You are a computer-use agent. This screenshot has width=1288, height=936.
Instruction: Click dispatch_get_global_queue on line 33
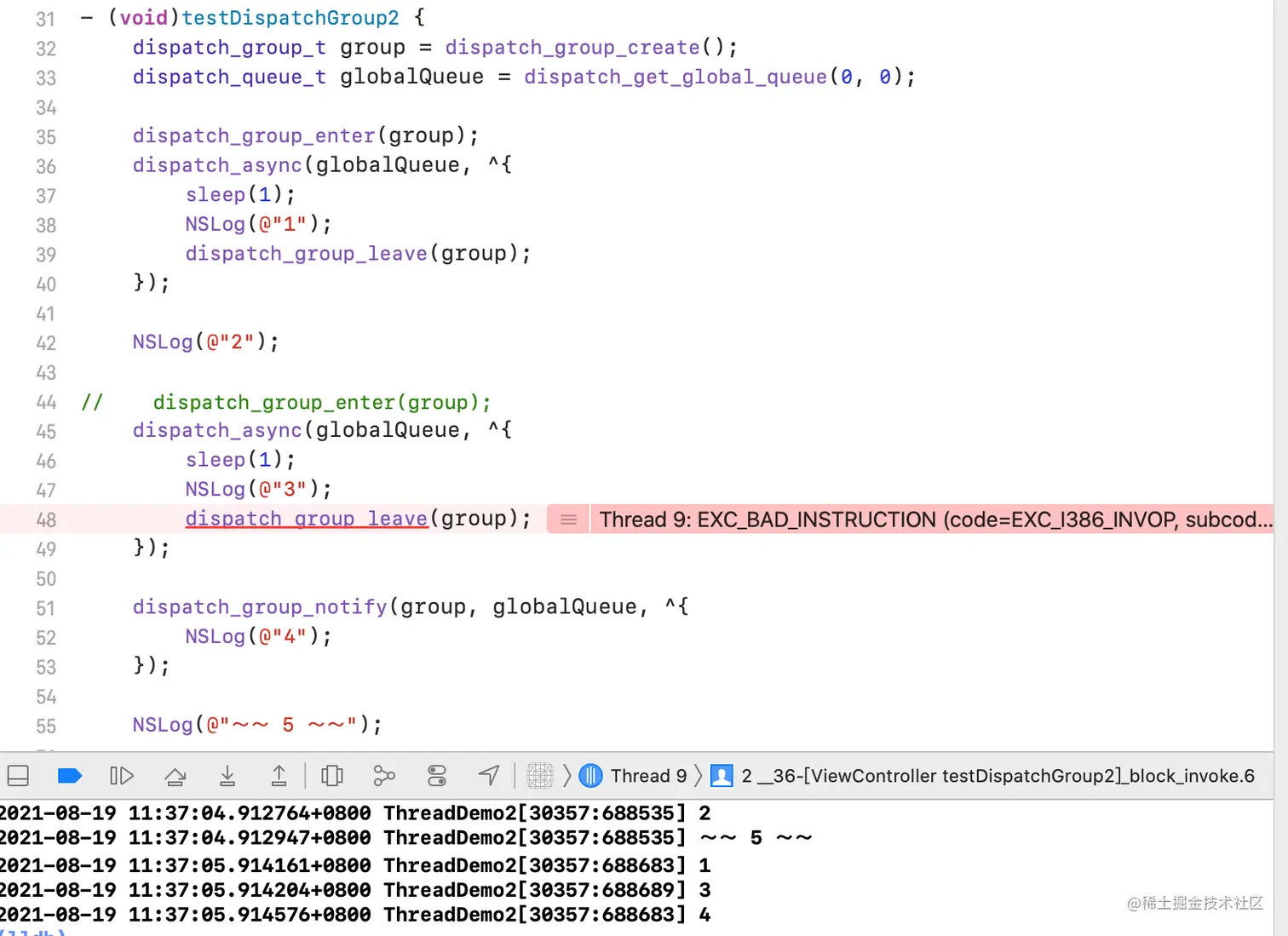click(x=676, y=78)
